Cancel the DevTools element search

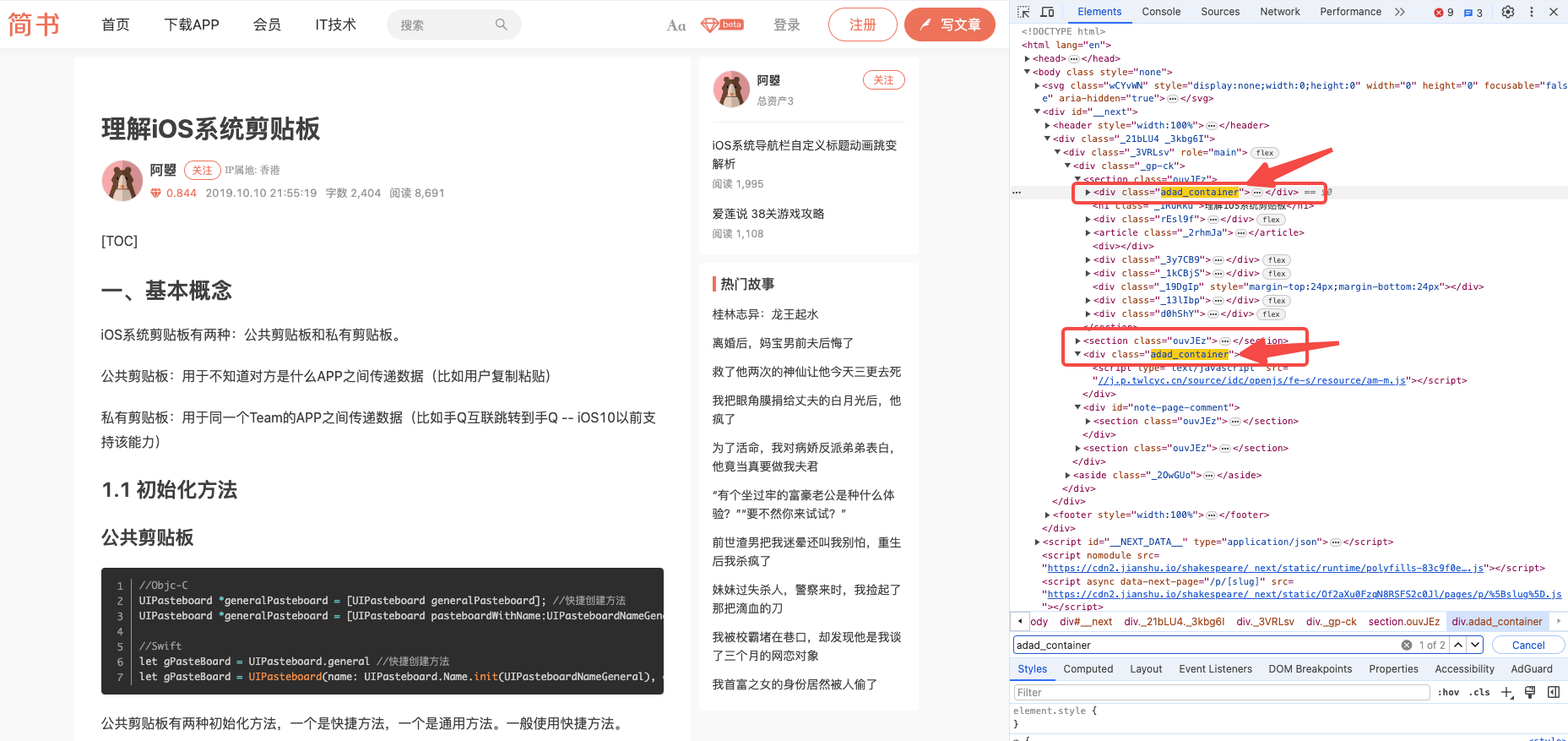pyautogui.click(x=1528, y=645)
